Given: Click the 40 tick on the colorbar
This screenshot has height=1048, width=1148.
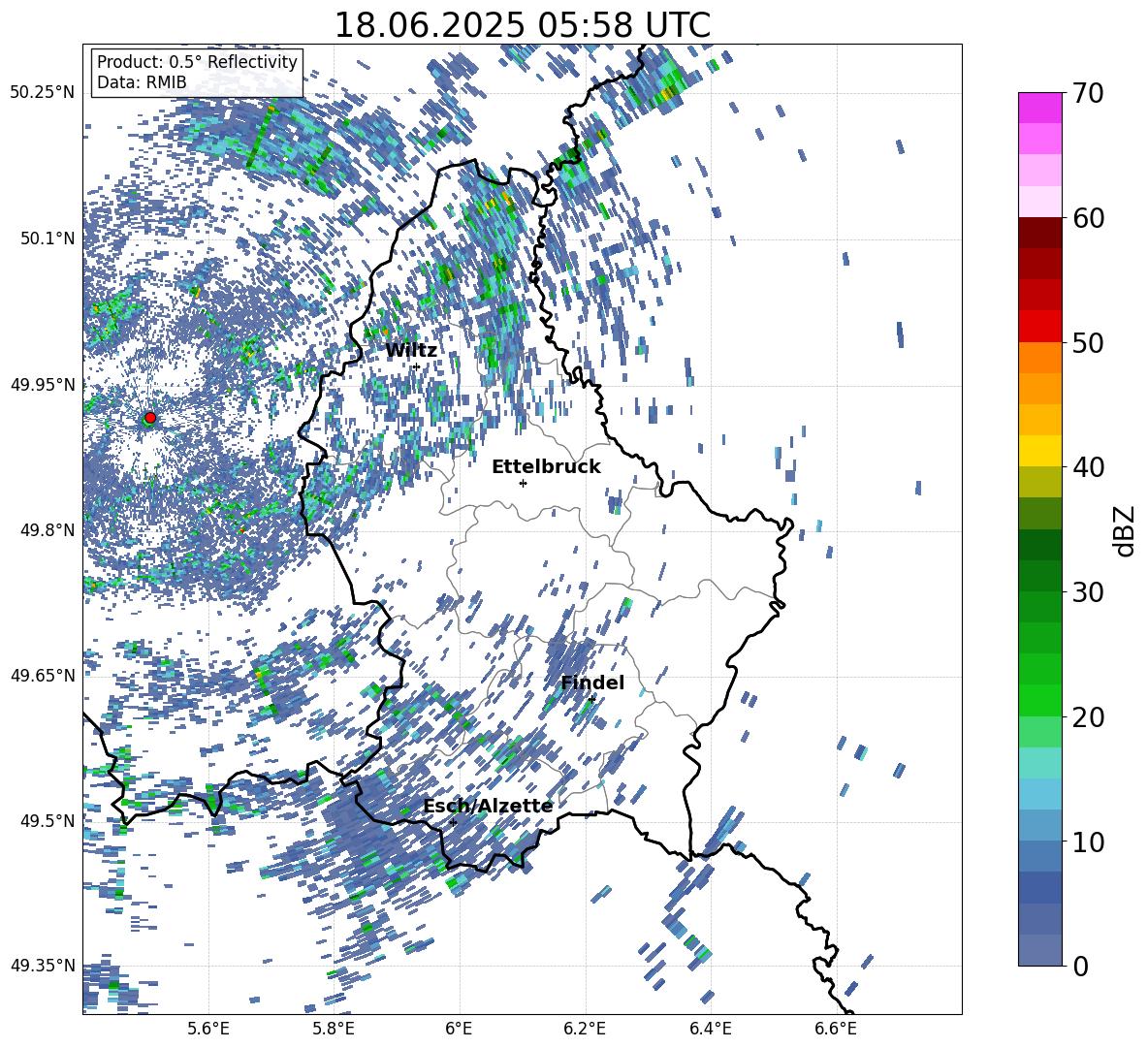Looking at the screenshot, I should [x=1088, y=467].
